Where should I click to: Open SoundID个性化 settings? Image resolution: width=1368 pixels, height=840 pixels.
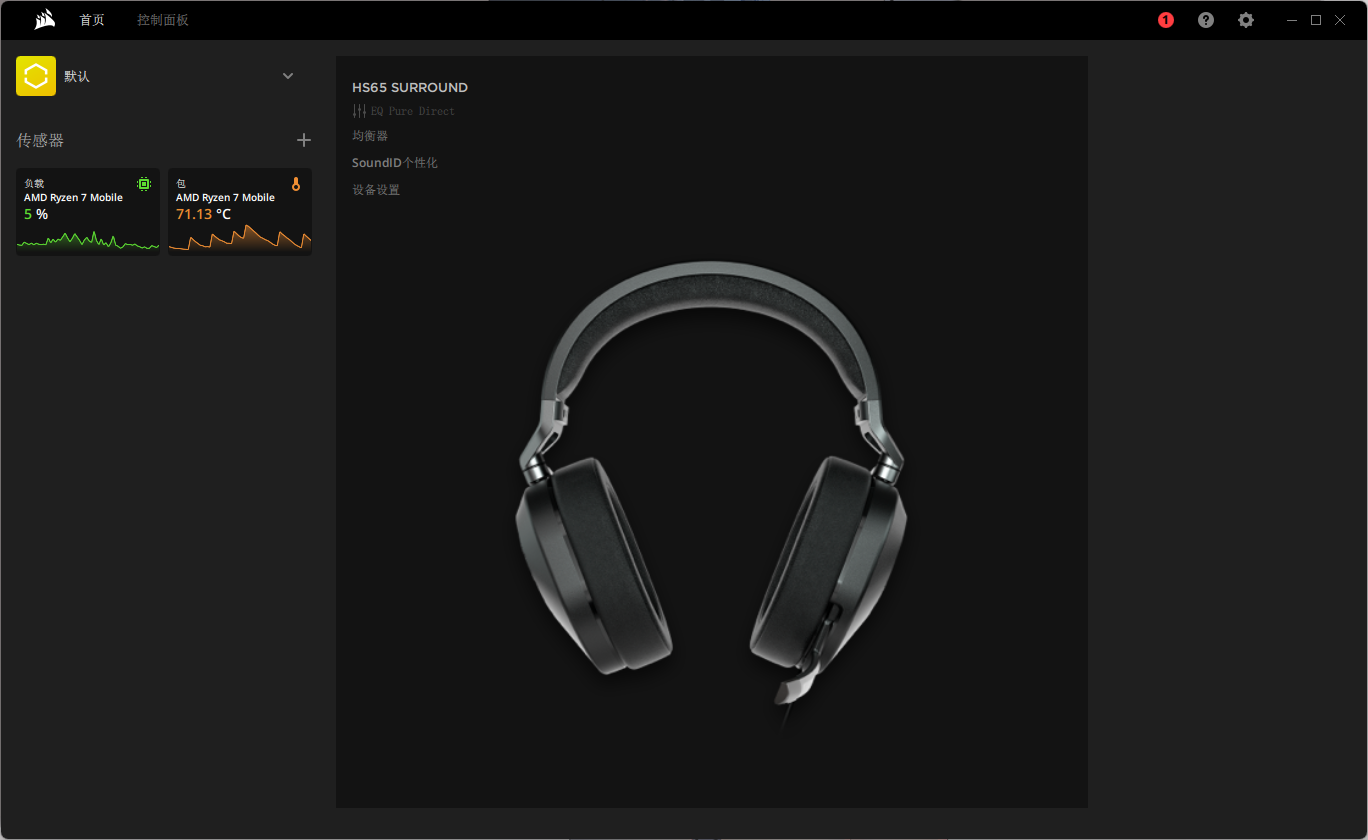(395, 163)
